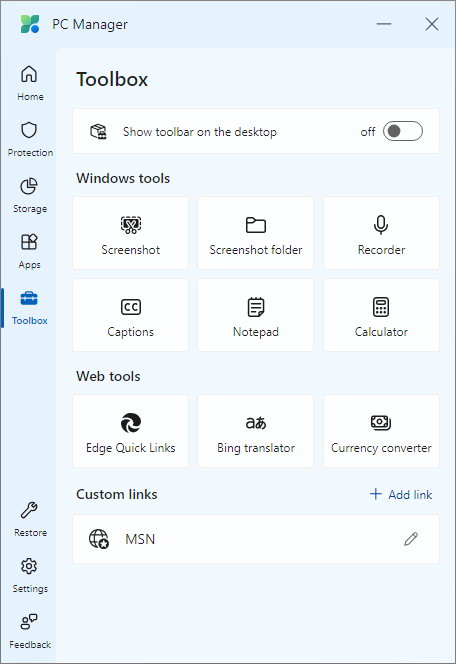This screenshot has width=456, height=664.
Task: Click the Show toolbar on the desktop label
Action: tap(200, 132)
